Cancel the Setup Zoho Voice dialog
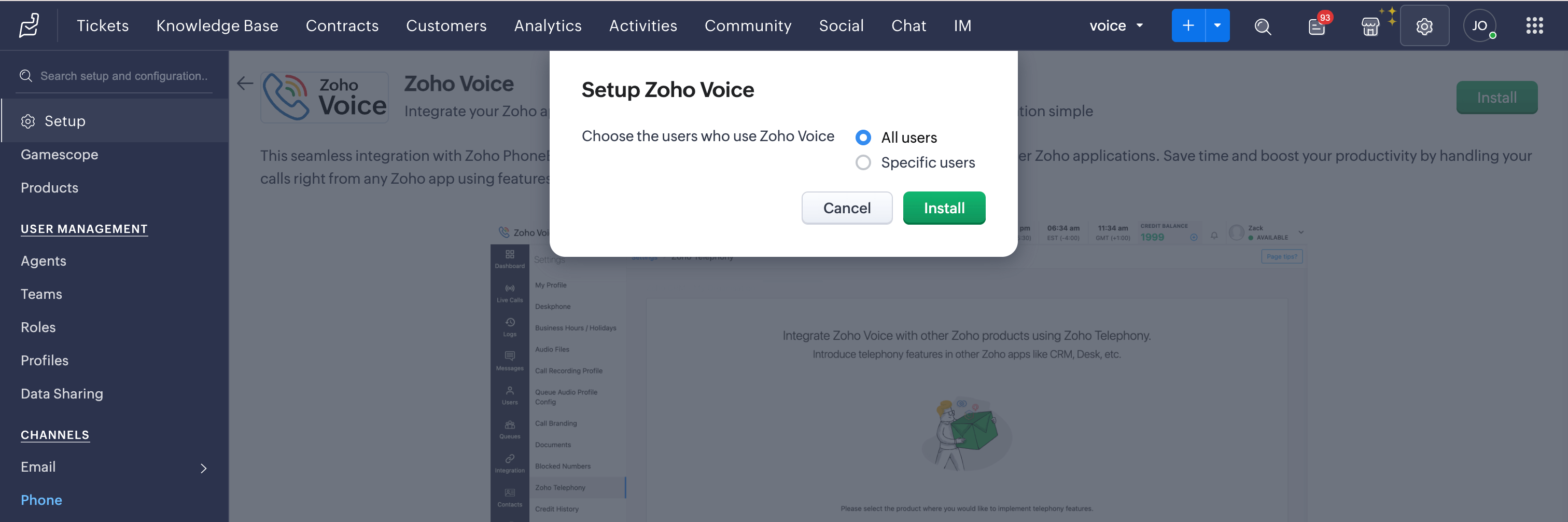 click(846, 208)
